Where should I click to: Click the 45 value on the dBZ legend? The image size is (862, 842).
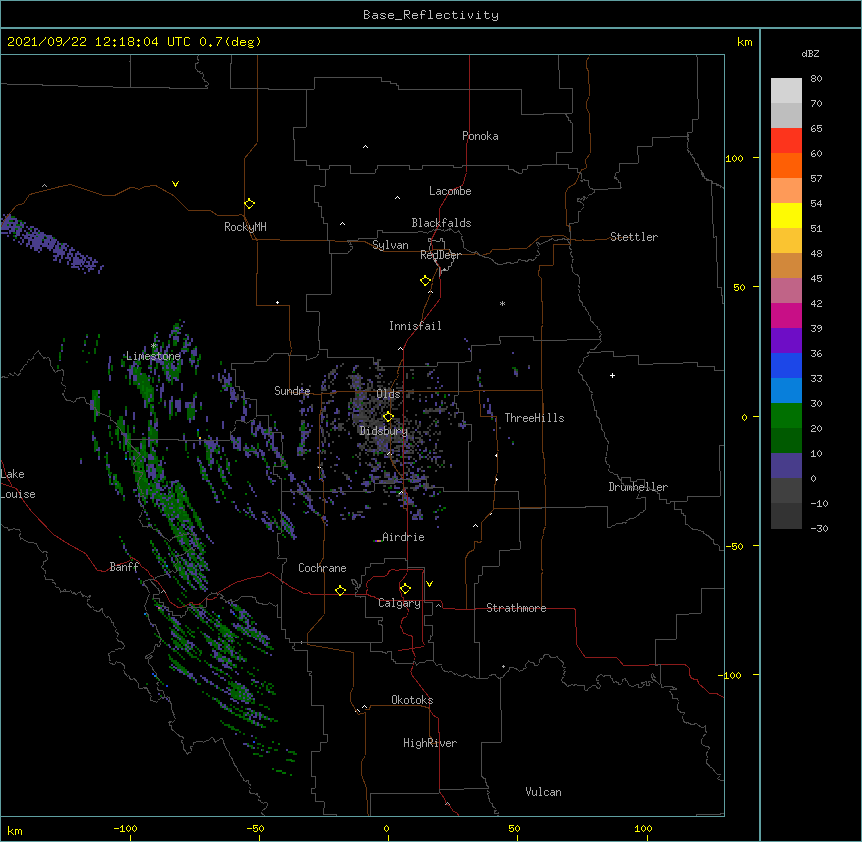click(x=816, y=279)
